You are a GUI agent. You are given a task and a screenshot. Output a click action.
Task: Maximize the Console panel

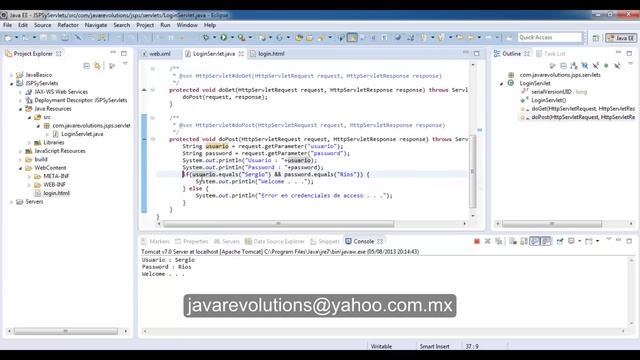(x=629, y=241)
